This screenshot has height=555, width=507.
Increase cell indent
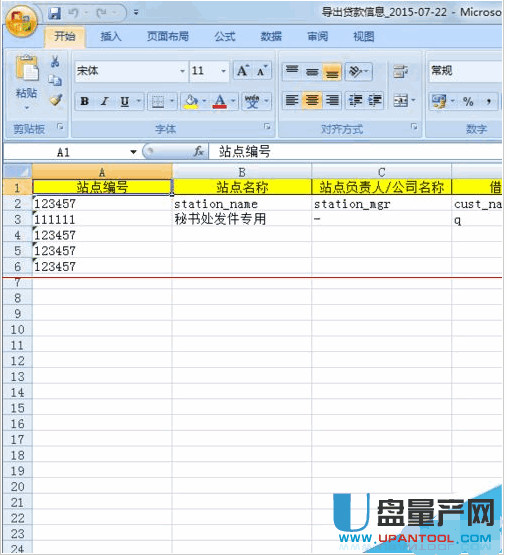point(375,101)
